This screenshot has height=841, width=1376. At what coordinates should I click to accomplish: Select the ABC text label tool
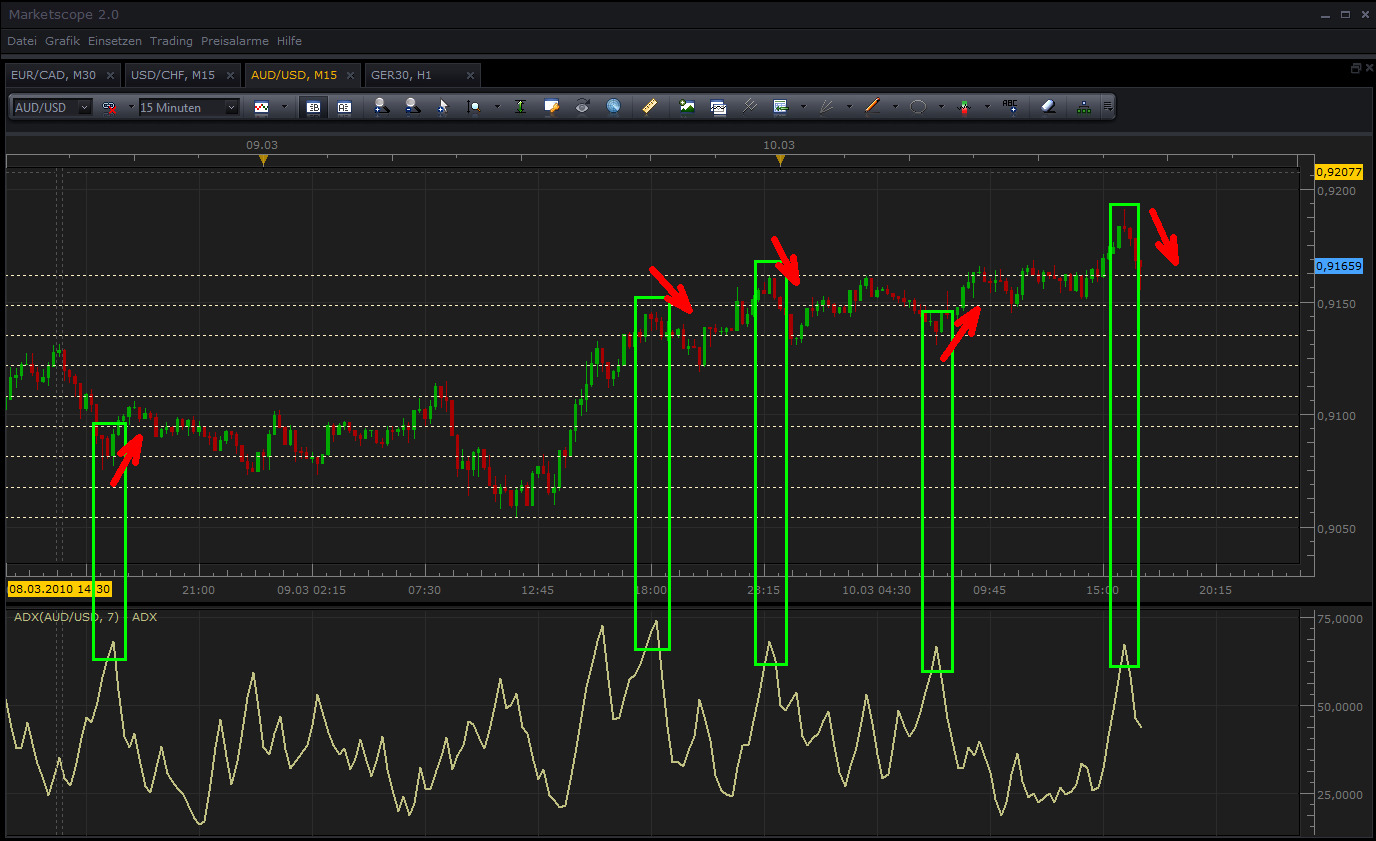pyautogui.click(x=1010, y=107)
